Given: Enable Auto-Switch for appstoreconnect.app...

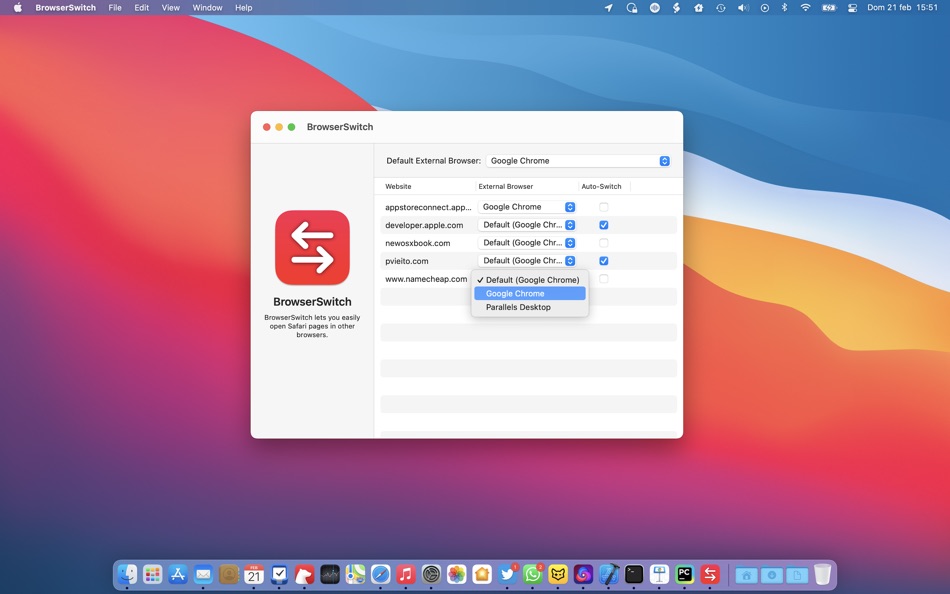Looking at the screenshot, I should pos(603,207).
